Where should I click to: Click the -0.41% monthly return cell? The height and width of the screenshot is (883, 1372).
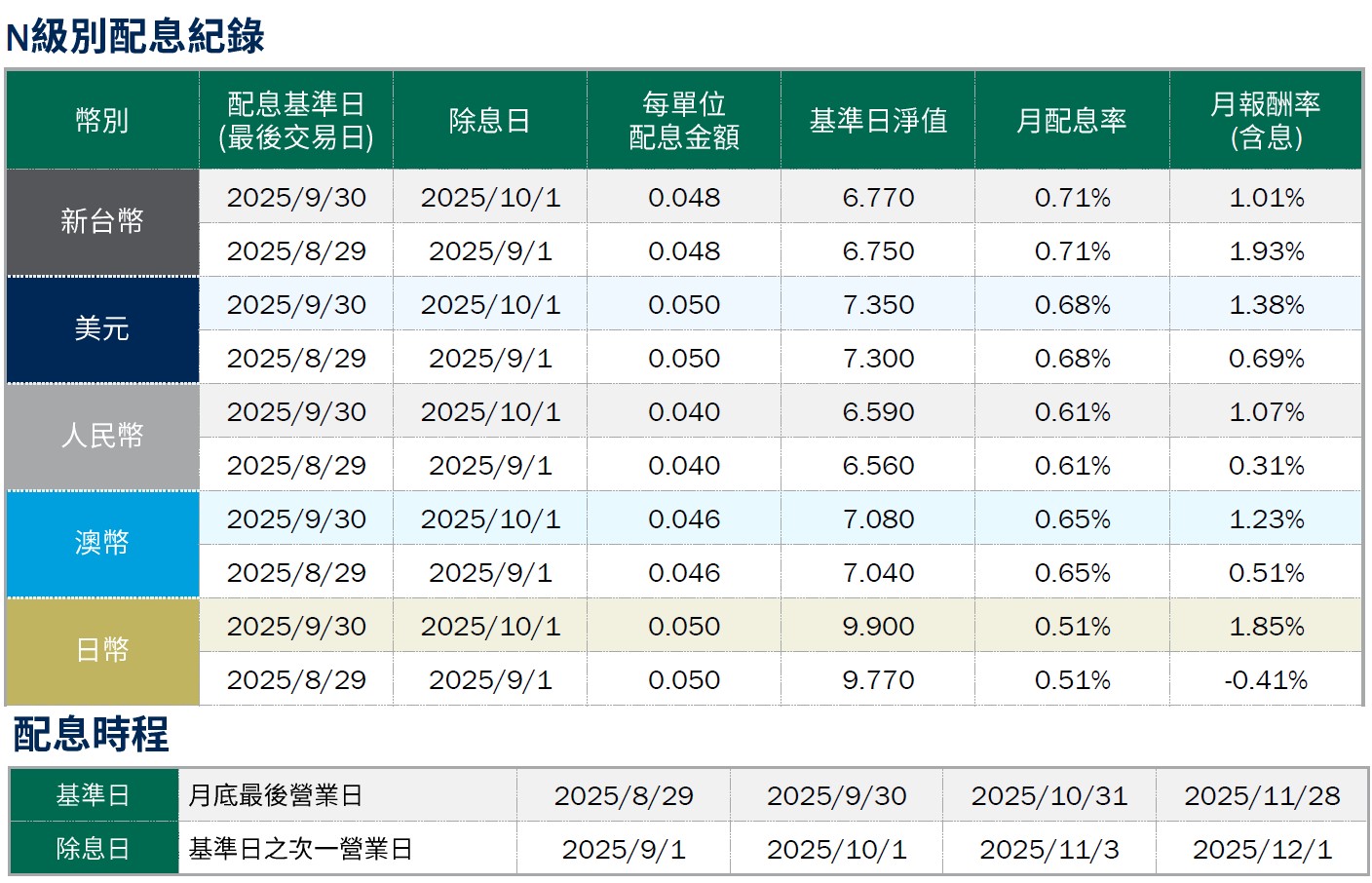(1265, 680)
